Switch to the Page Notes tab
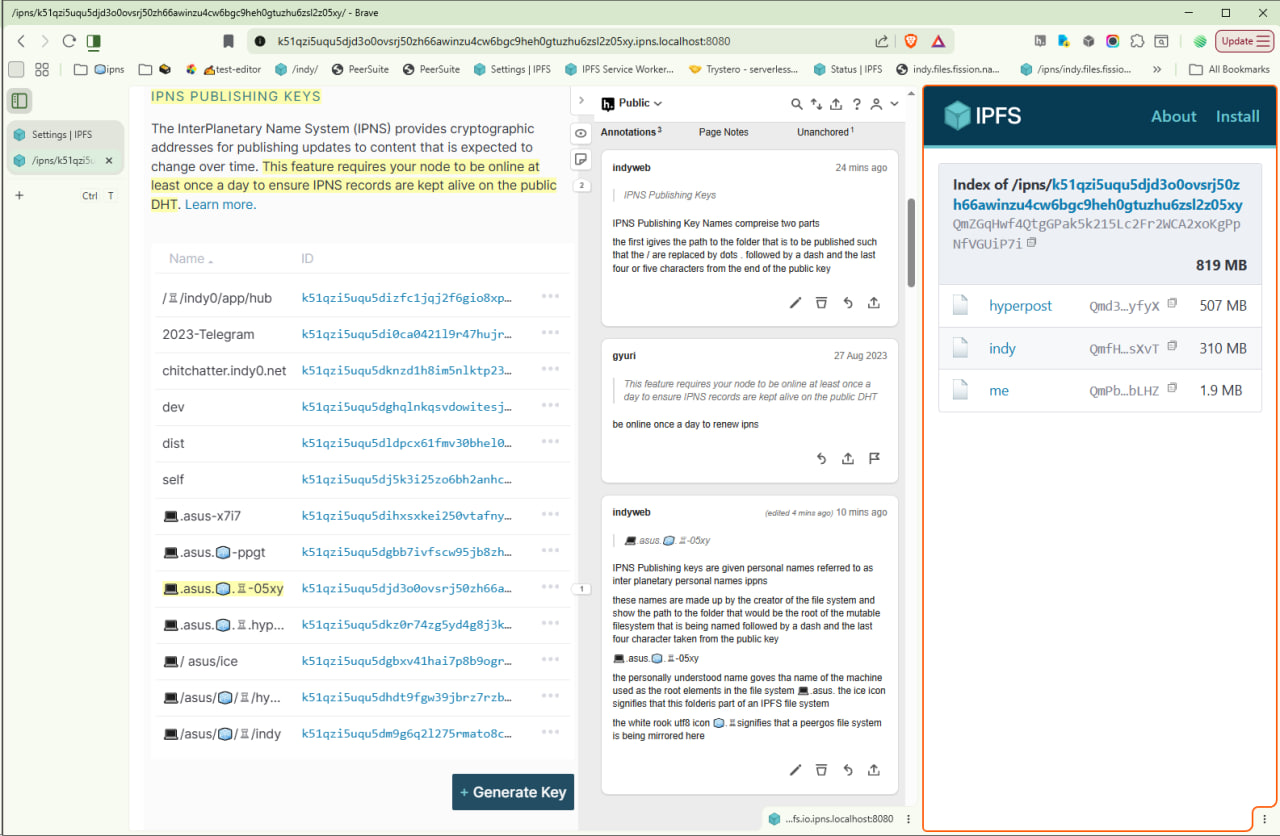This screenshot has height=836, width=1280. click(723, 132)
